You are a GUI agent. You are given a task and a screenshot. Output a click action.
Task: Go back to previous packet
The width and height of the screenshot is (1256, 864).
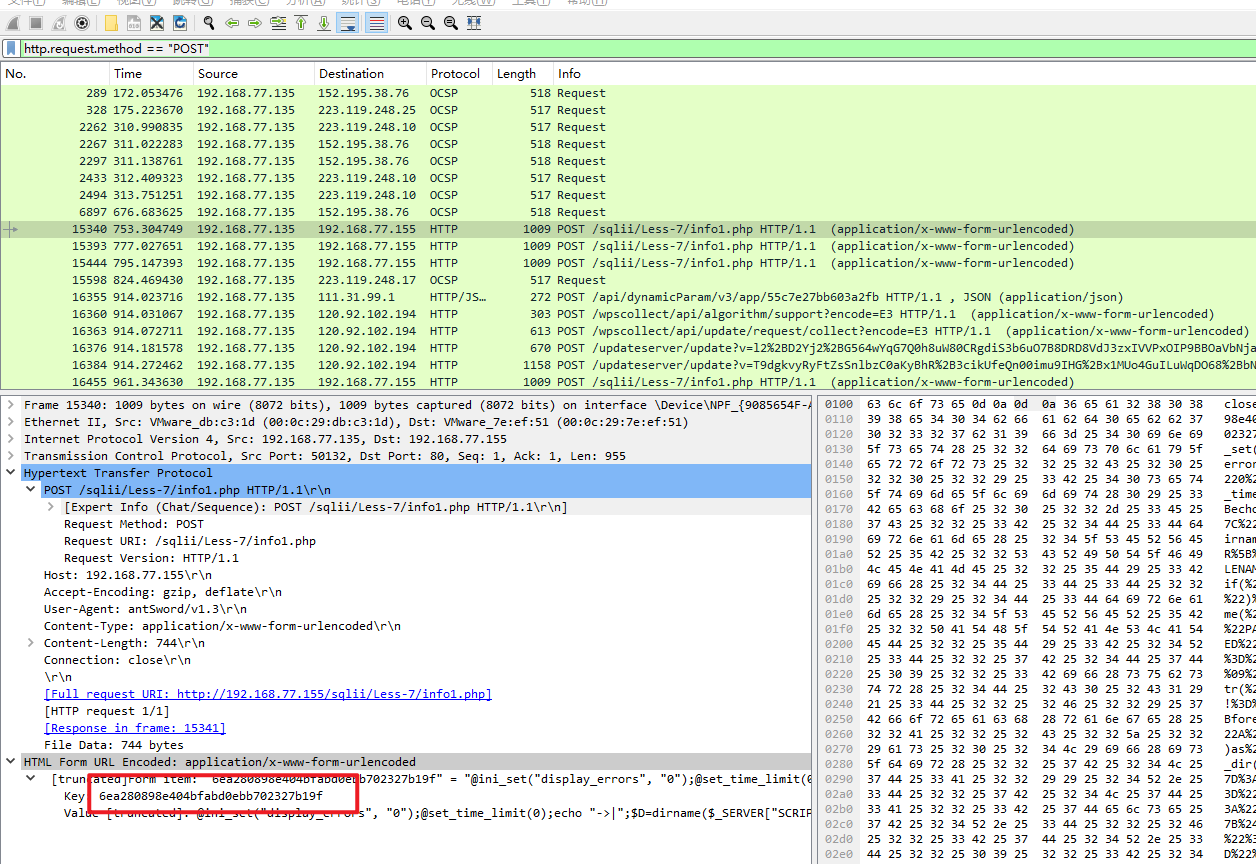click(232, 22)
